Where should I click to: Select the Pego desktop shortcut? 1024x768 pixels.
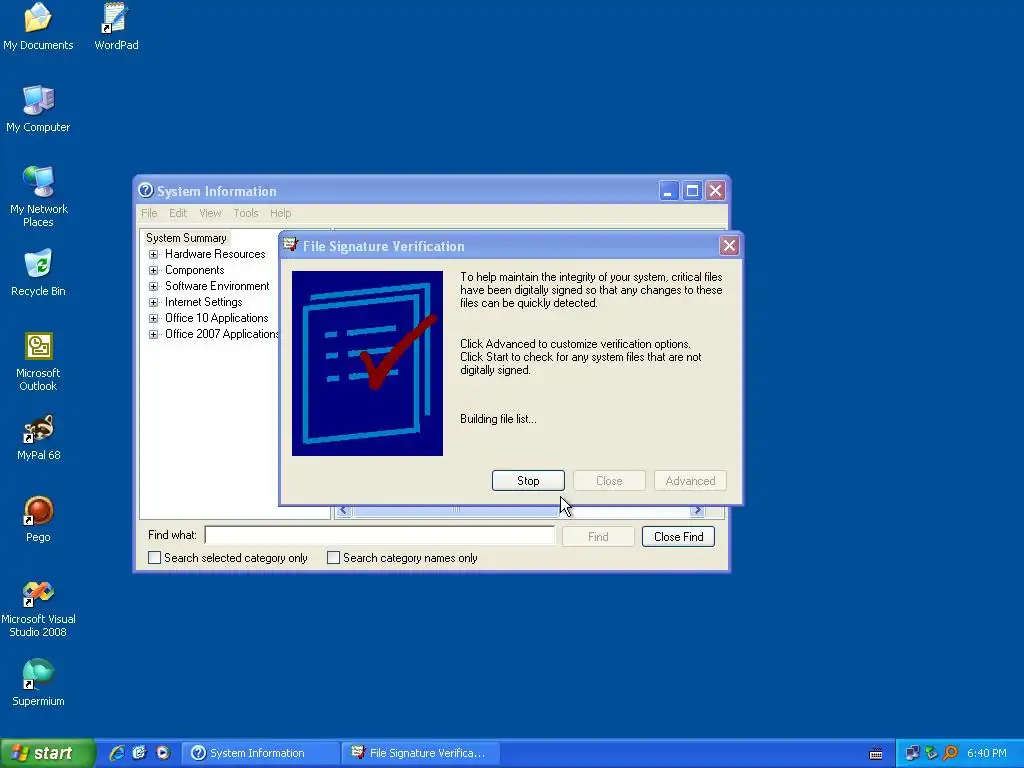coord(38,519)
